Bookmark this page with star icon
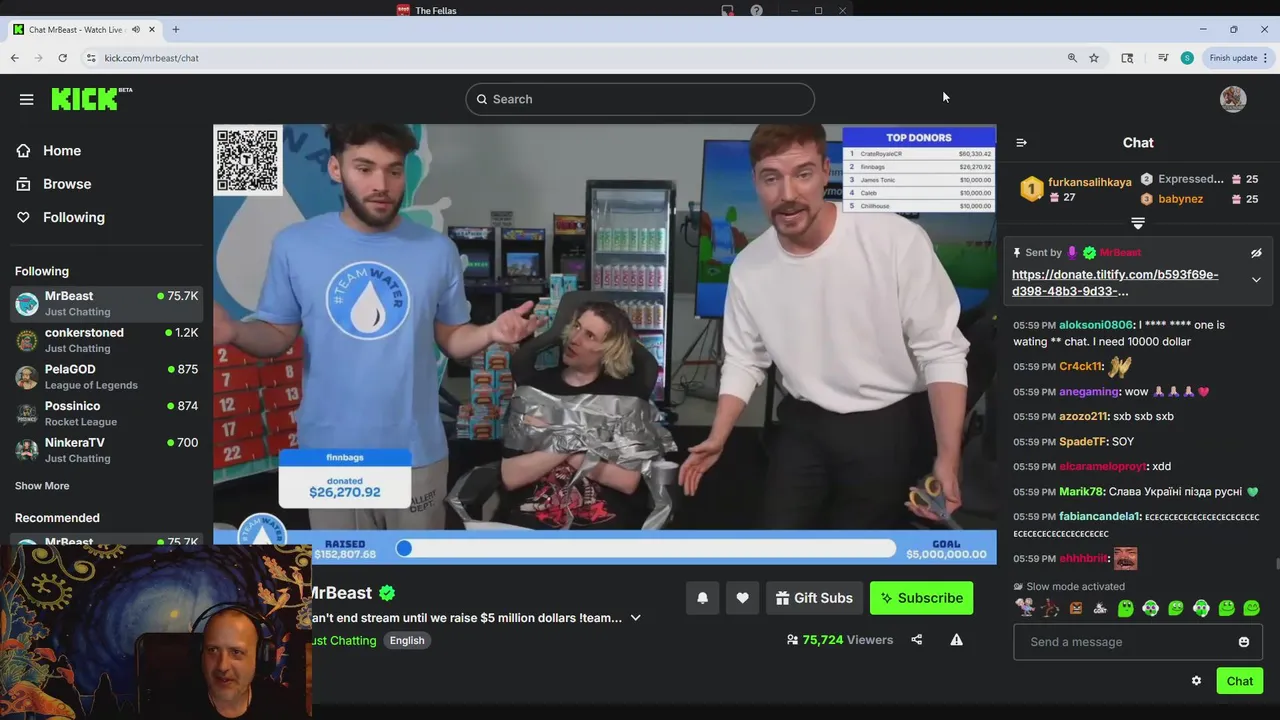Screen dimensions: 1280x720 1094,58
